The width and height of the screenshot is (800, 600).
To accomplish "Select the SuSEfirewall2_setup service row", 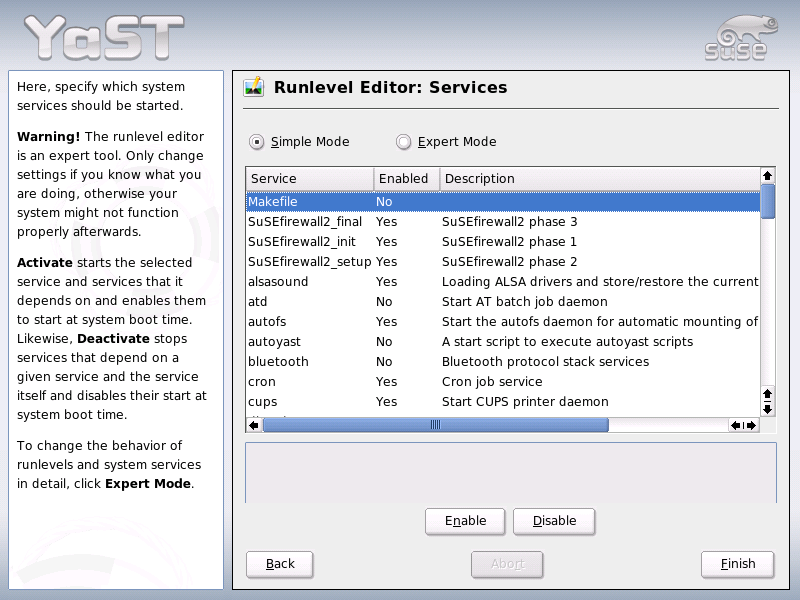I will (503, 261).
